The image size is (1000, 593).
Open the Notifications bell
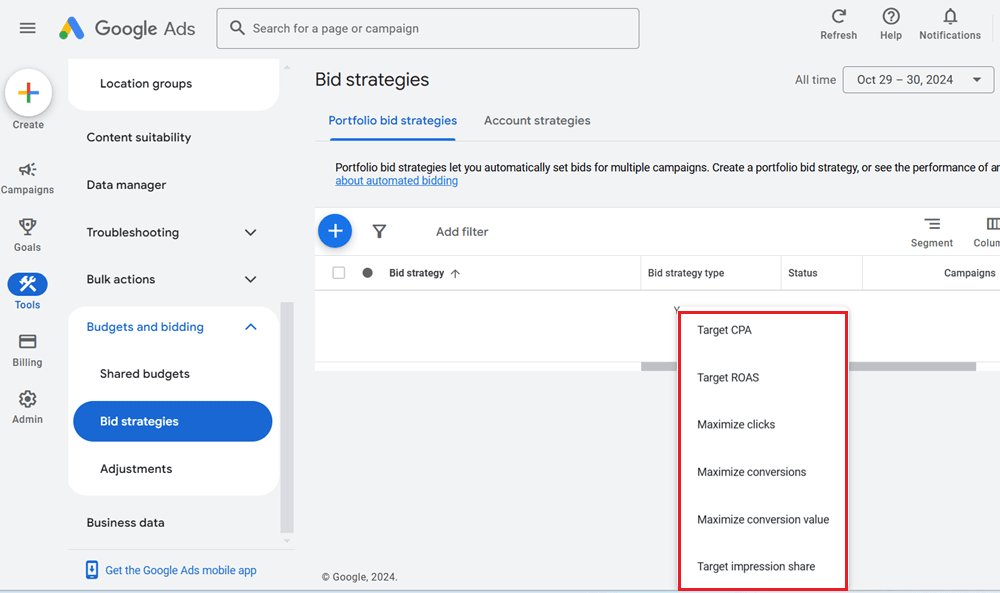point(948,18)
